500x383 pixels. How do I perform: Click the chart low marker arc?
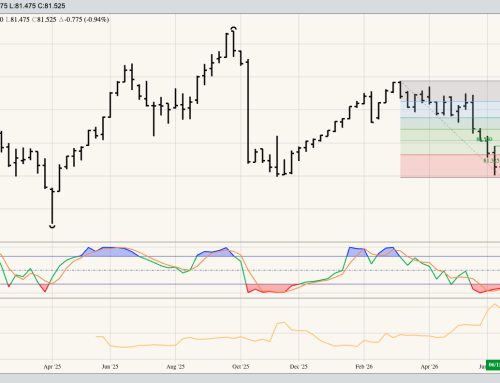[x=52, y=227]
